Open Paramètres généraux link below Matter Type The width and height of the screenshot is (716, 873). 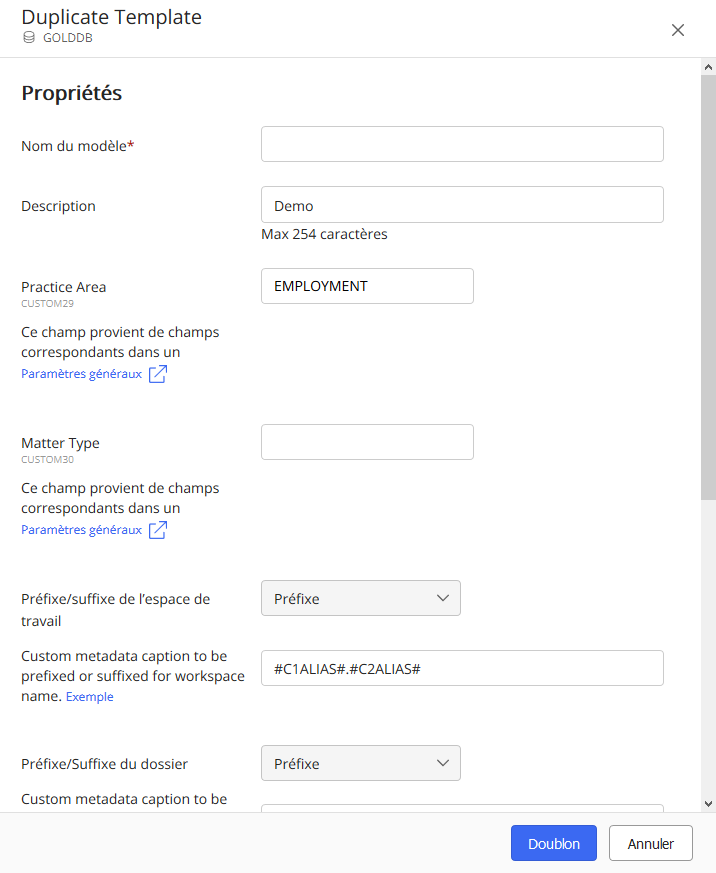point(82,530)
